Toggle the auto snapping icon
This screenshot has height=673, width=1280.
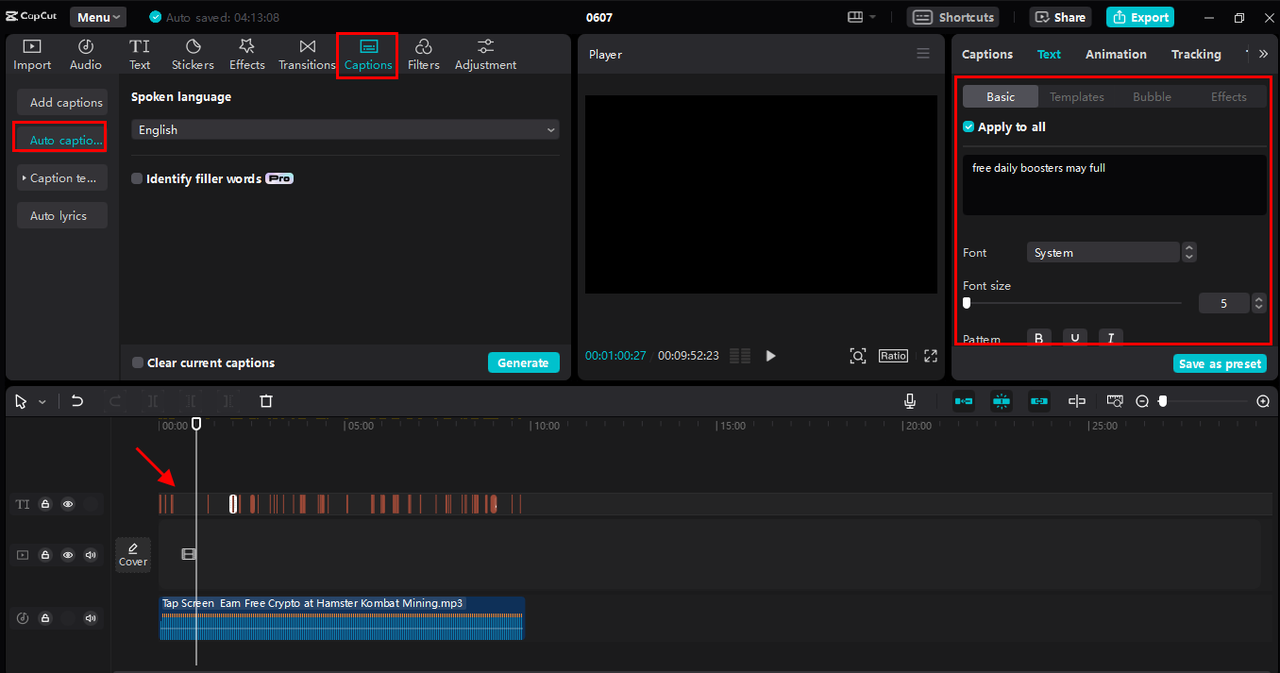point(1001,401)
